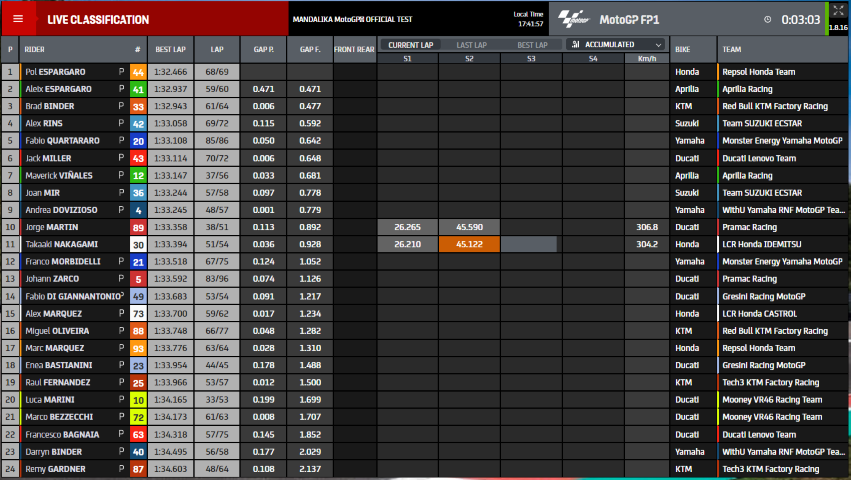851x480 pixels.
Task: Click the MotoGP FP1 session label
Action: point(630,20)
